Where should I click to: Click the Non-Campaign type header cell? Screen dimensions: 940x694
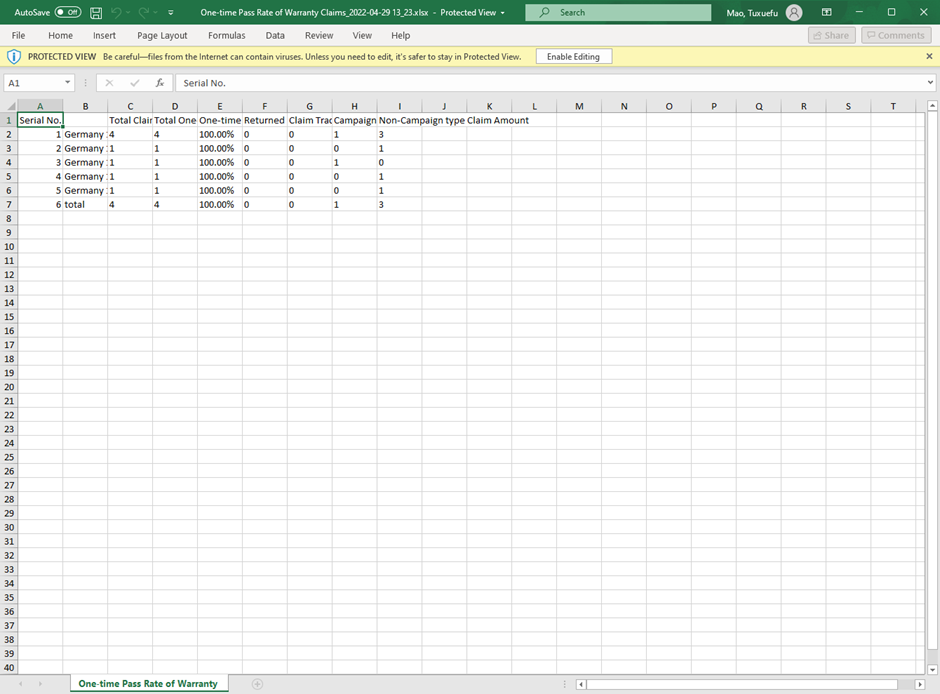pyautogui.click(x=422, y=120)
